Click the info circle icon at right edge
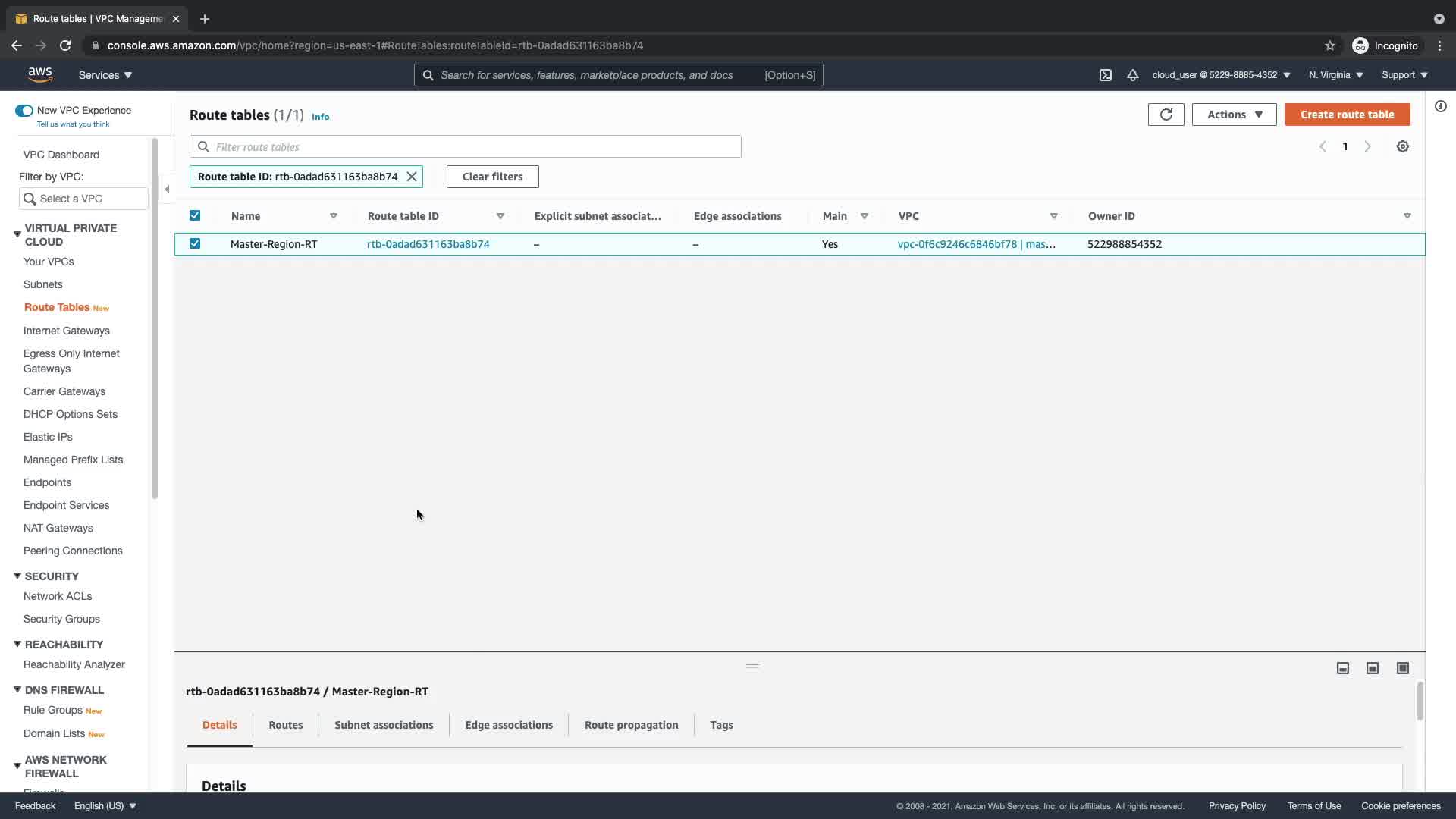Image resolution: width=1456 pixels, height=819 pixels. point(1440,106)
